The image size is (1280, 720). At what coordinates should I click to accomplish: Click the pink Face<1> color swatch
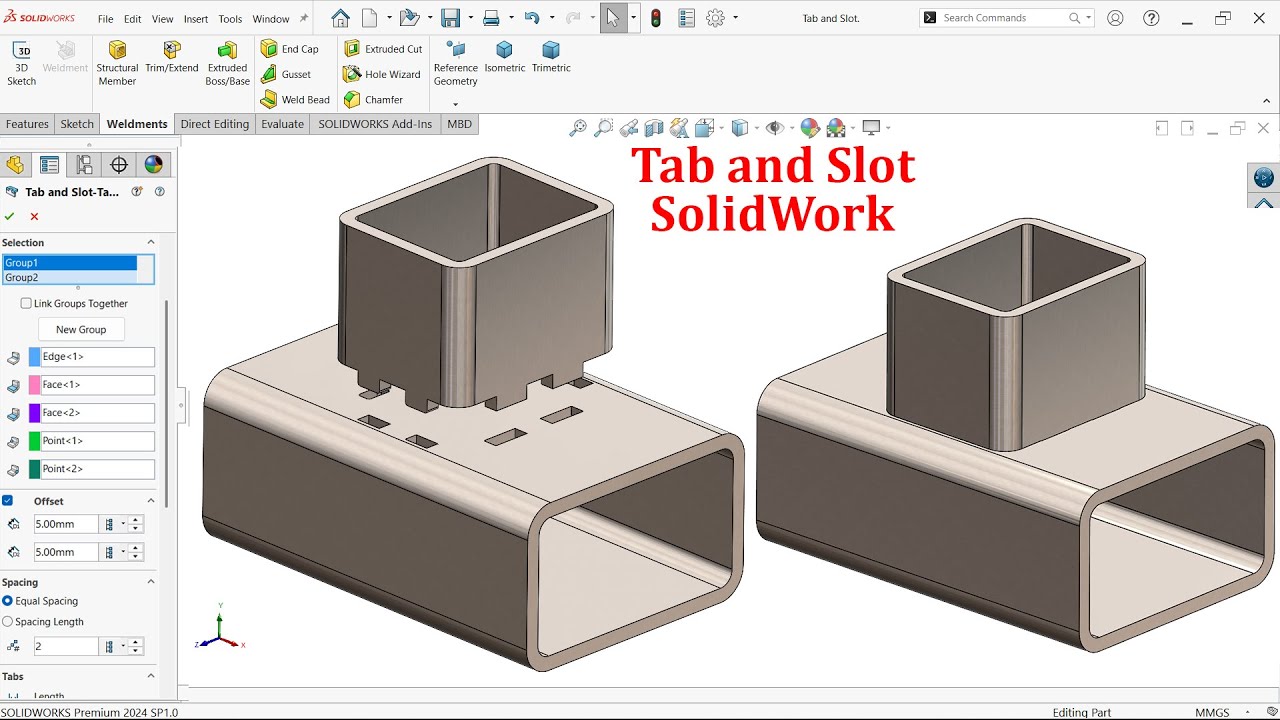click(34, 385)
